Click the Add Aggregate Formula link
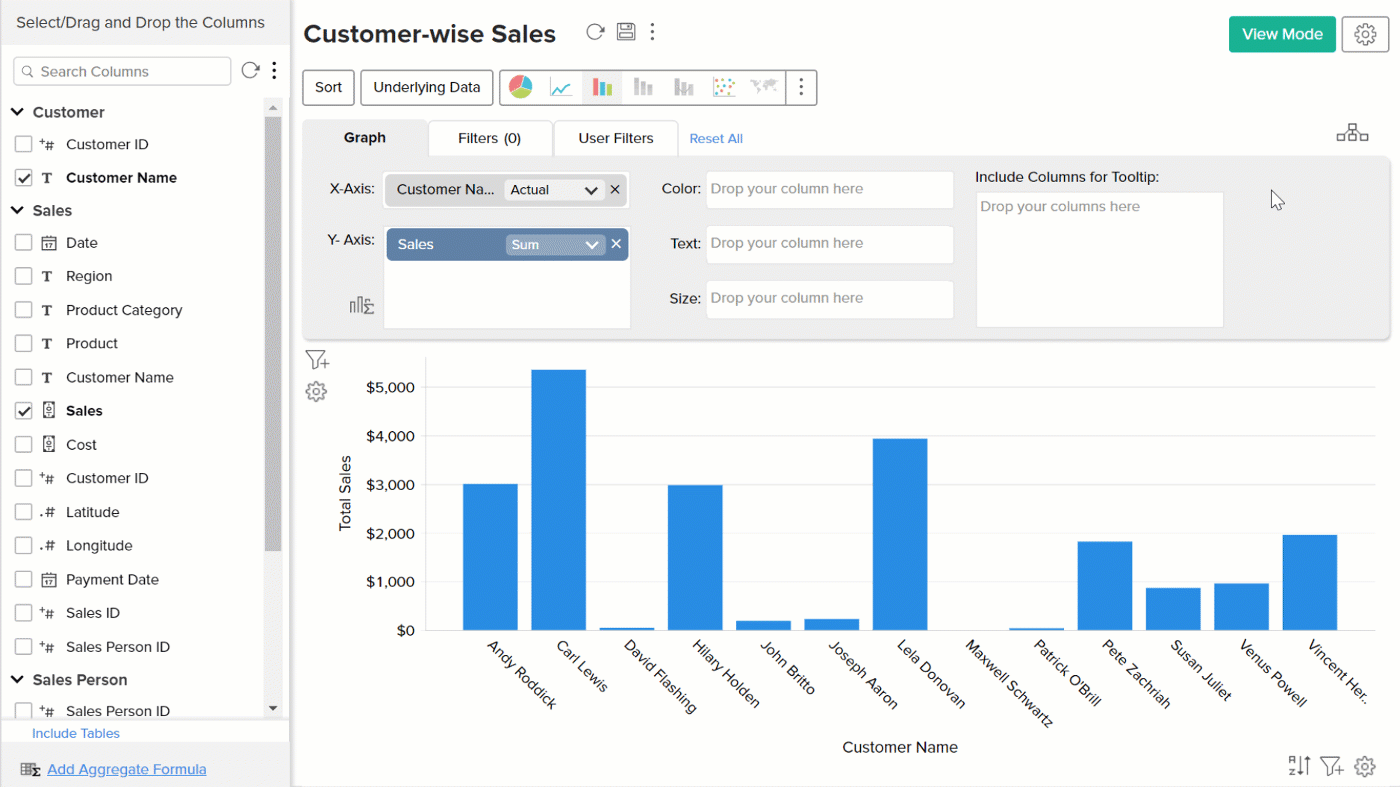Screen dimensions: 1400x787 click(126, 769)
